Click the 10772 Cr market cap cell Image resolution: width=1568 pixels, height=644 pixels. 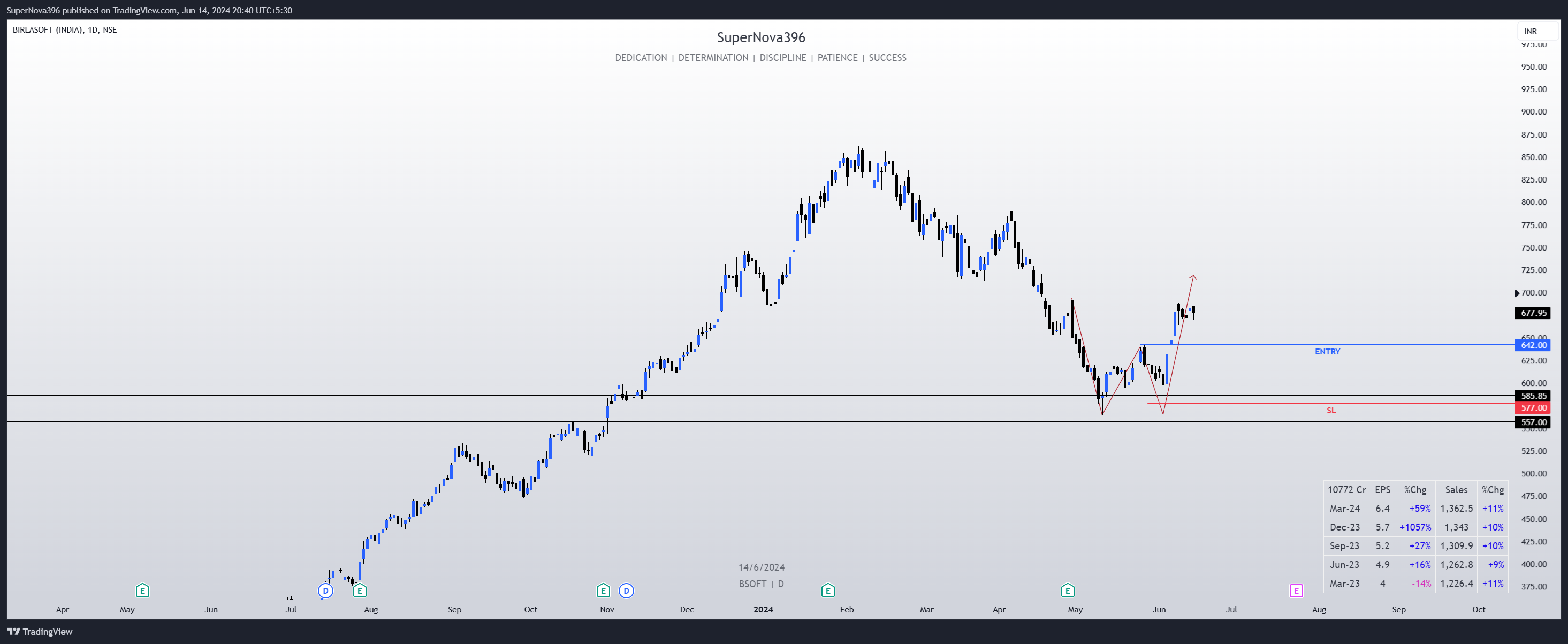[x=1346, y=490]
